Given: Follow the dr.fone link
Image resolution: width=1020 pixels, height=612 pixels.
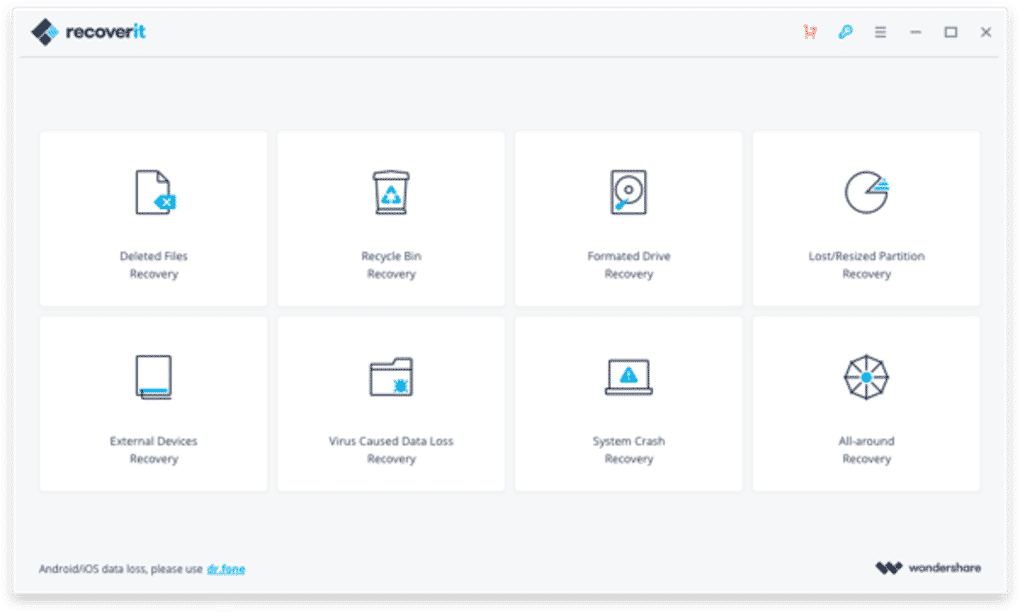Looking at the screenshot, I should (226, 569).
